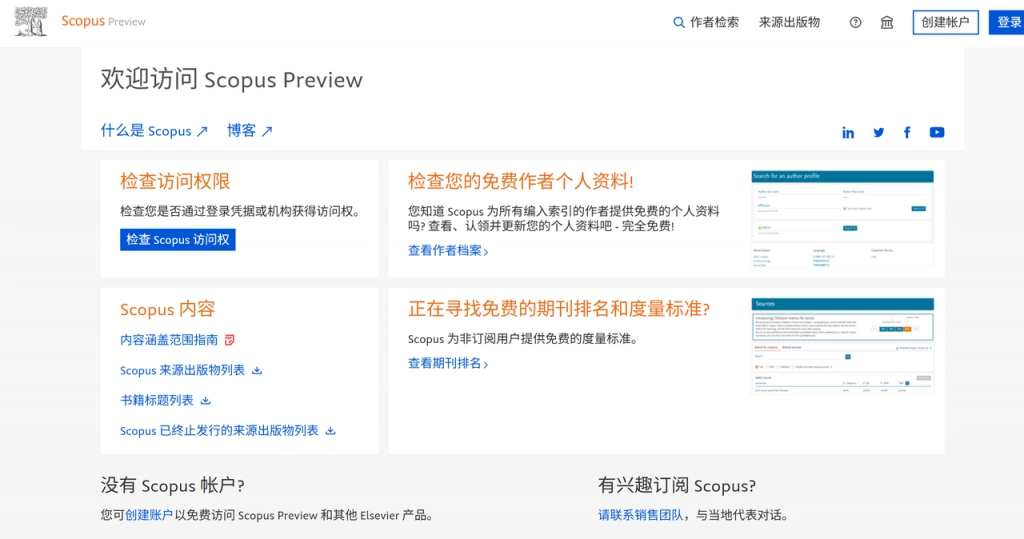Click the Sources page screenshot thumbnail
1024x539 pixels.
[842, 346]
